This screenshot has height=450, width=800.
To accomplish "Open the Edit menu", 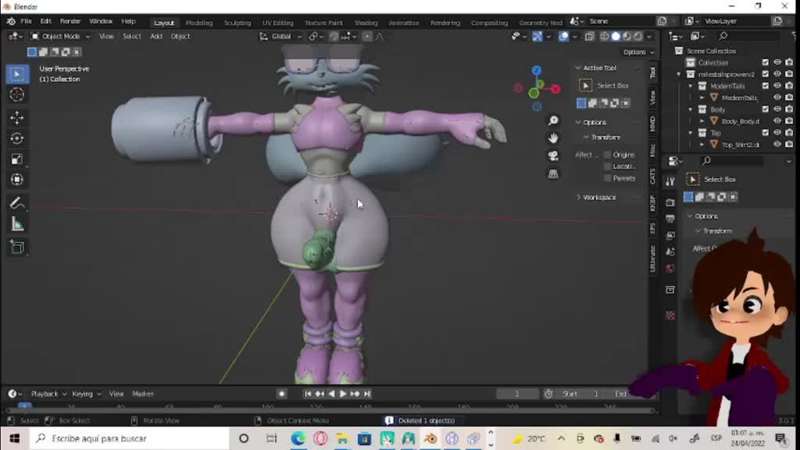I will click(46, 21).
